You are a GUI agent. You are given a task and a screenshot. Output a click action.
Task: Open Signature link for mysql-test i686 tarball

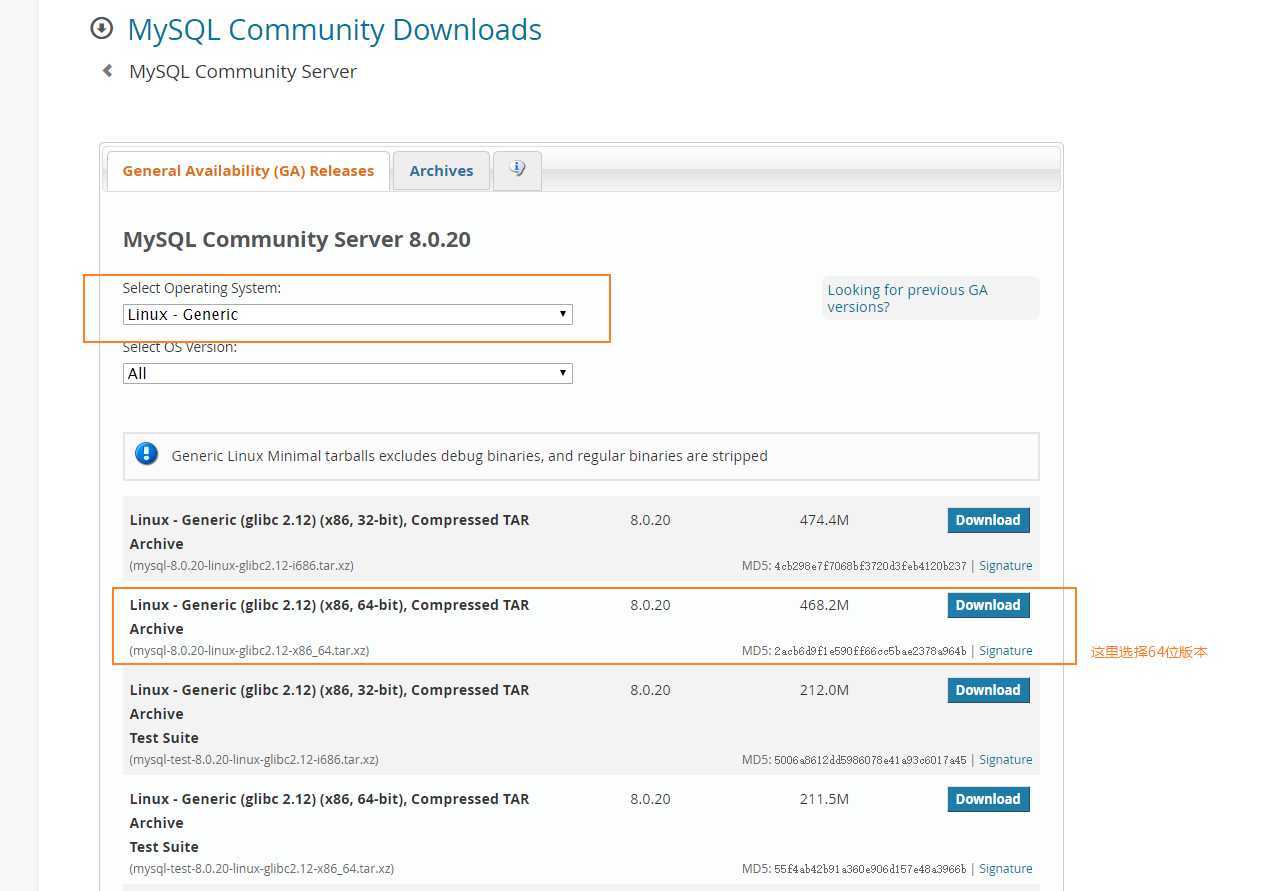[1005, 760]
